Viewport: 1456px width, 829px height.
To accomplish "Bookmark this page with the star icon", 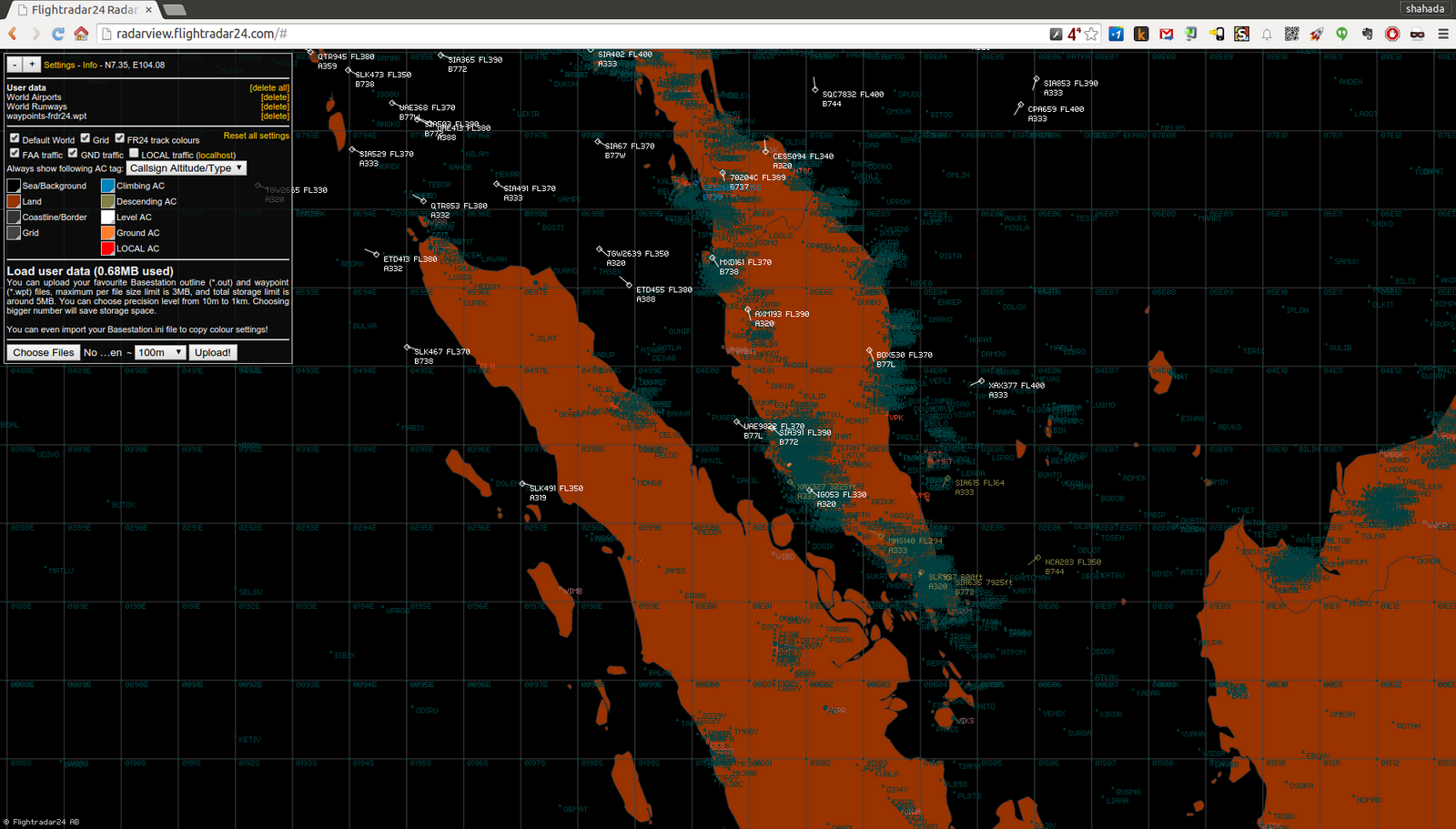I will coord(1091,34).
